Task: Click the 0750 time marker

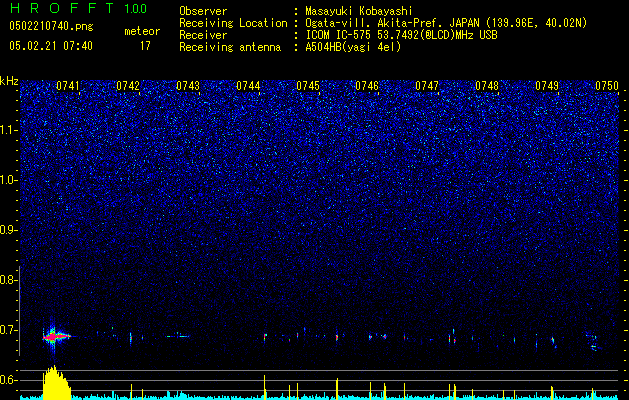Action: click(x=607, y=86)
